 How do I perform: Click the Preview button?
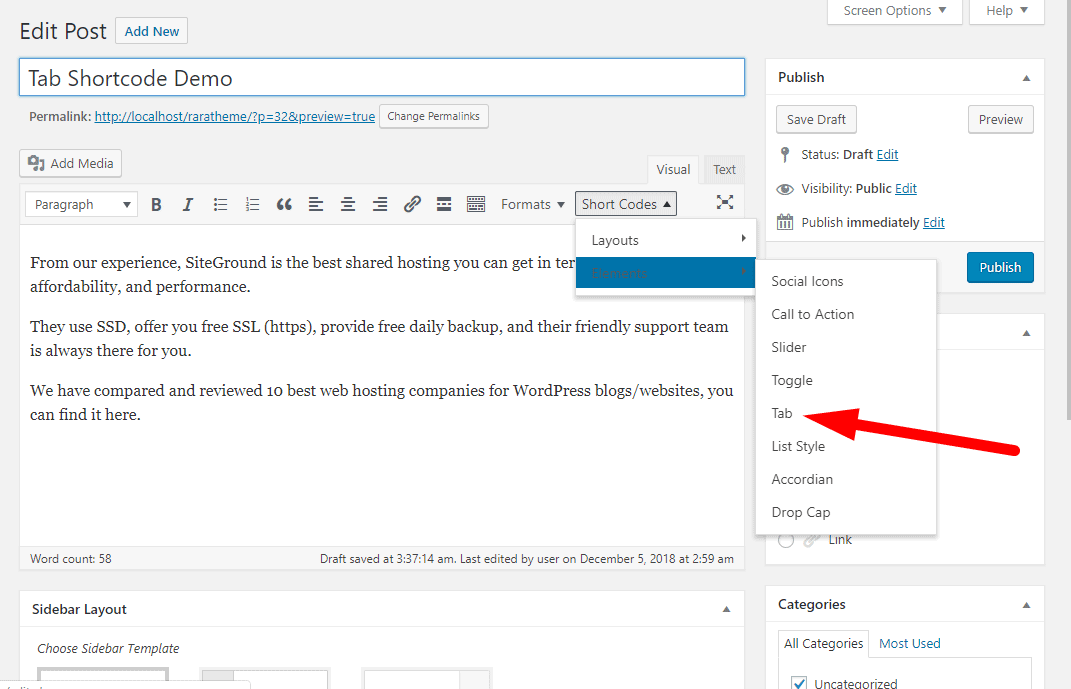pos(1001,119)
